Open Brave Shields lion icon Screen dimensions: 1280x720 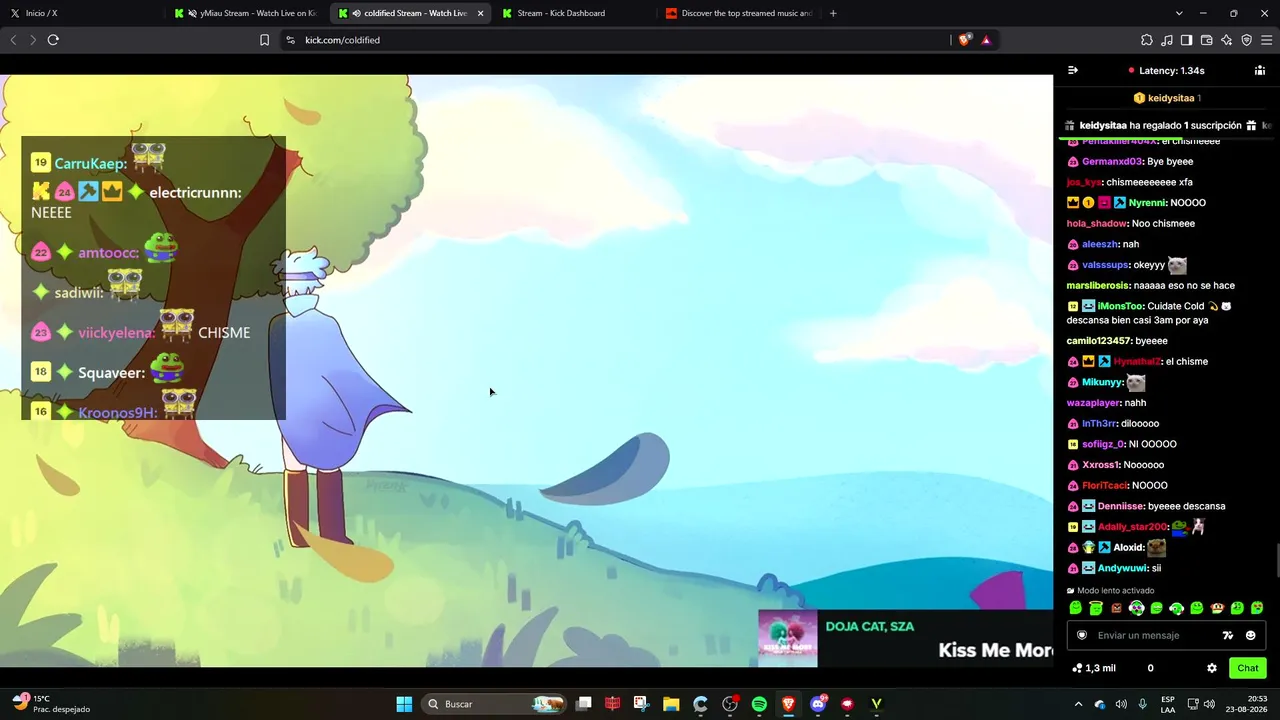pyautogui.click(x=964, y=40)
